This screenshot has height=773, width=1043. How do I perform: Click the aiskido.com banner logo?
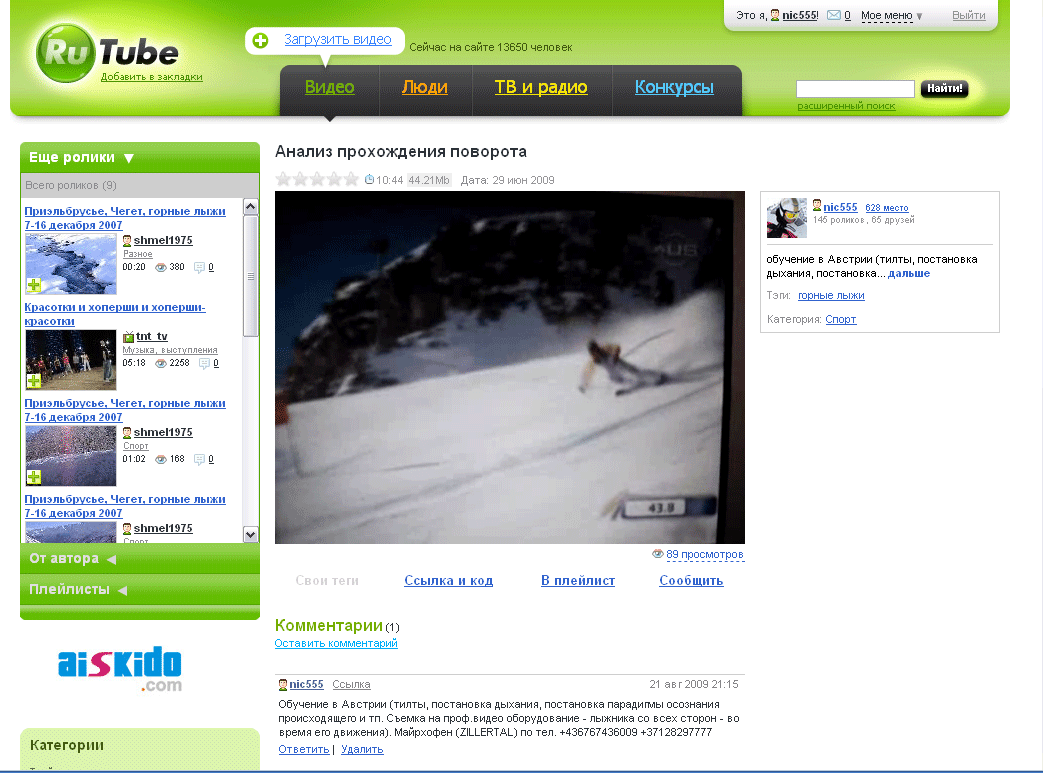click(120, 668)
